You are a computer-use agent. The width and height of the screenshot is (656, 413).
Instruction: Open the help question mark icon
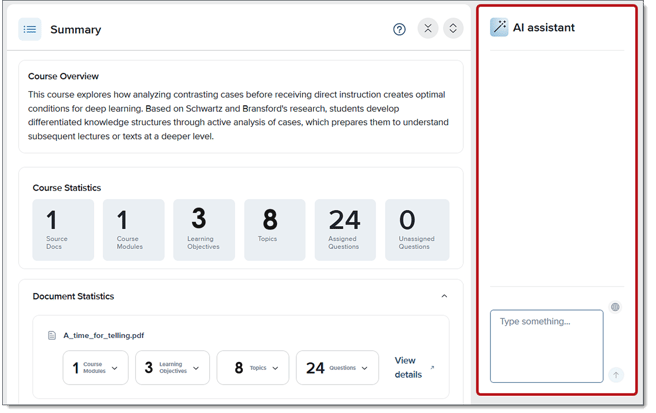pyautogui.click(x=399, y=29)
